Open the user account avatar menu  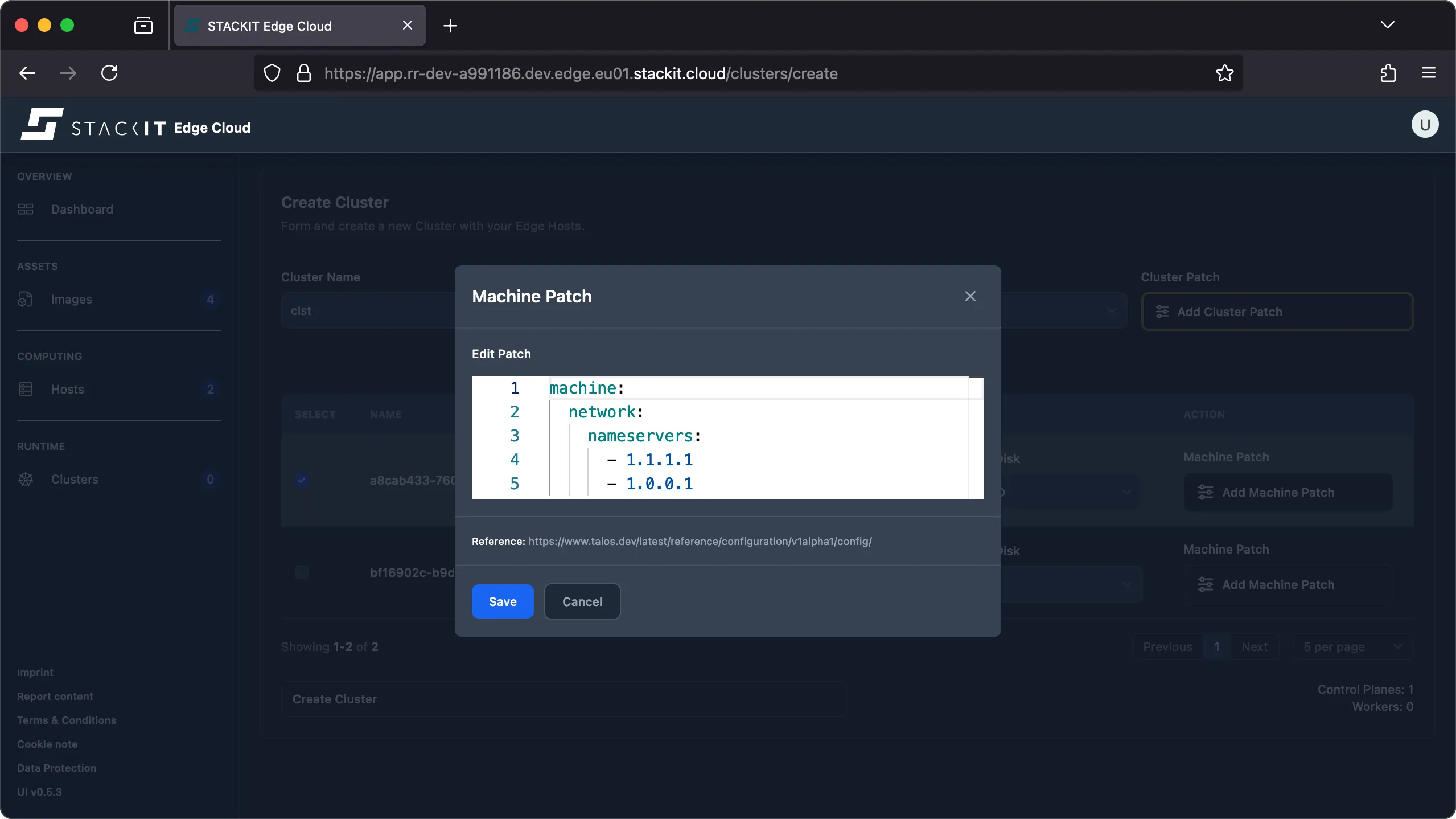(1424, 124)
